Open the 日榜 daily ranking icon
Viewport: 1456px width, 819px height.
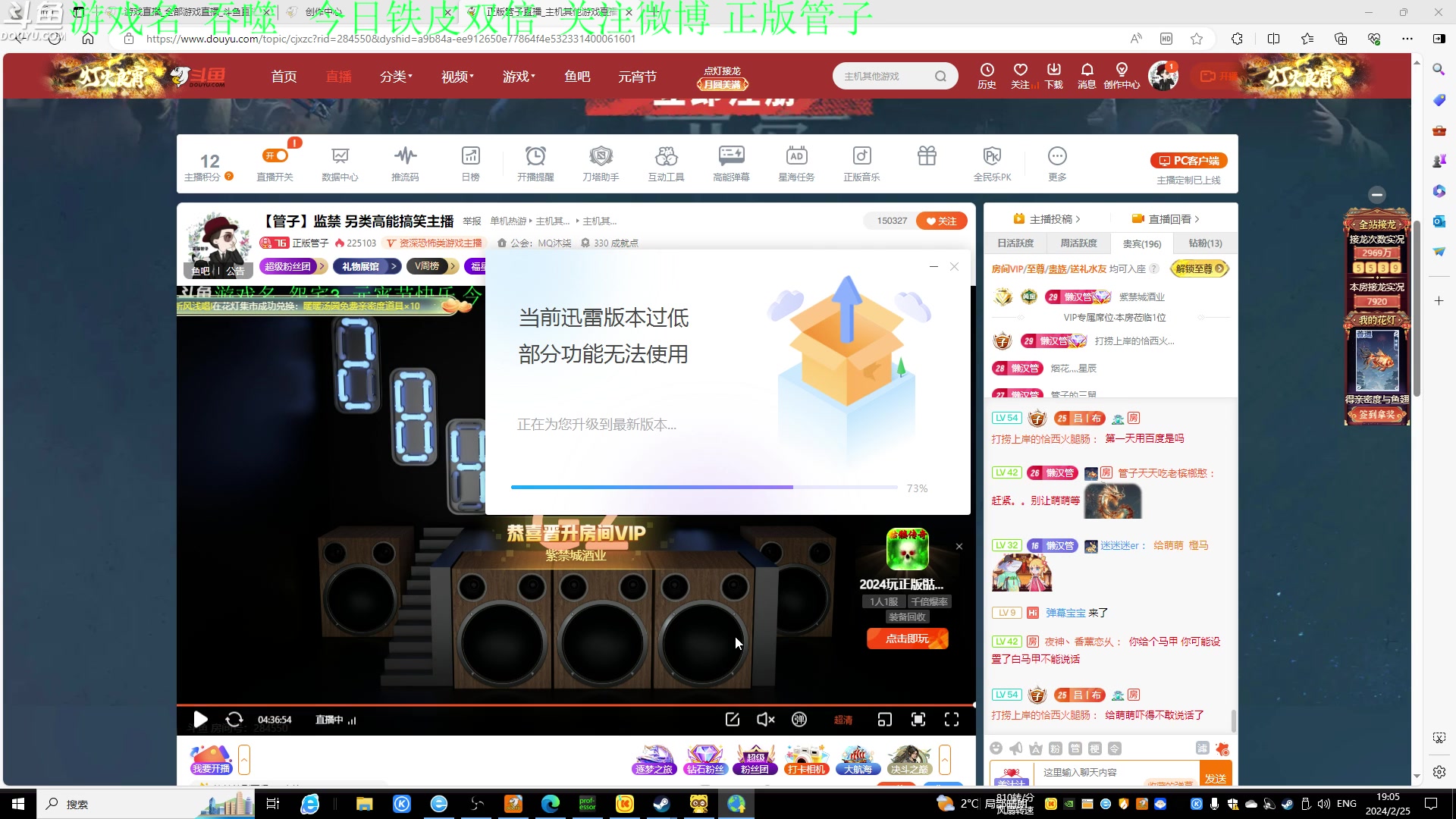tap(470, 164)
